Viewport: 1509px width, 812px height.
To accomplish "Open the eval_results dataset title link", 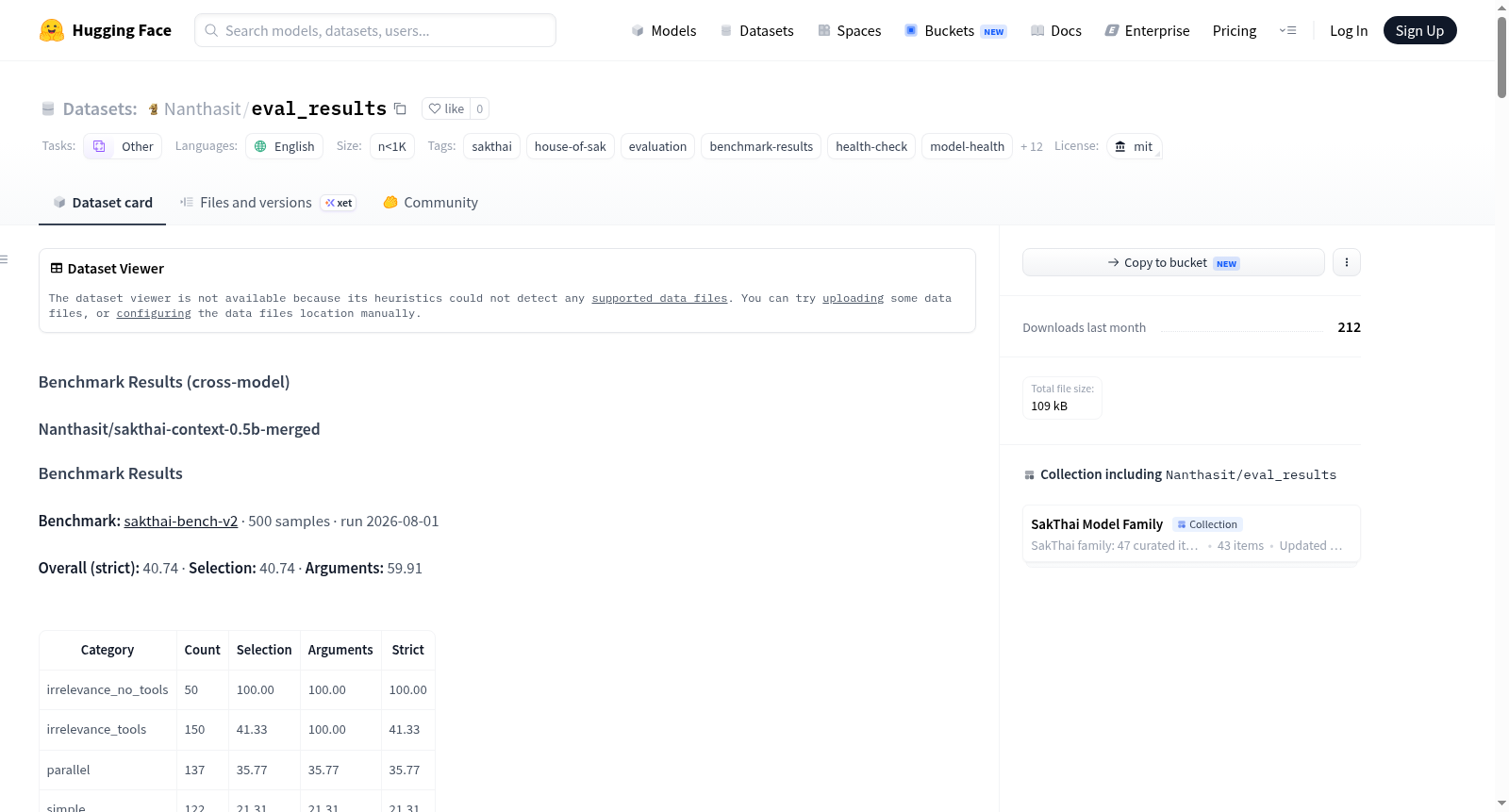I will [319, 109].
